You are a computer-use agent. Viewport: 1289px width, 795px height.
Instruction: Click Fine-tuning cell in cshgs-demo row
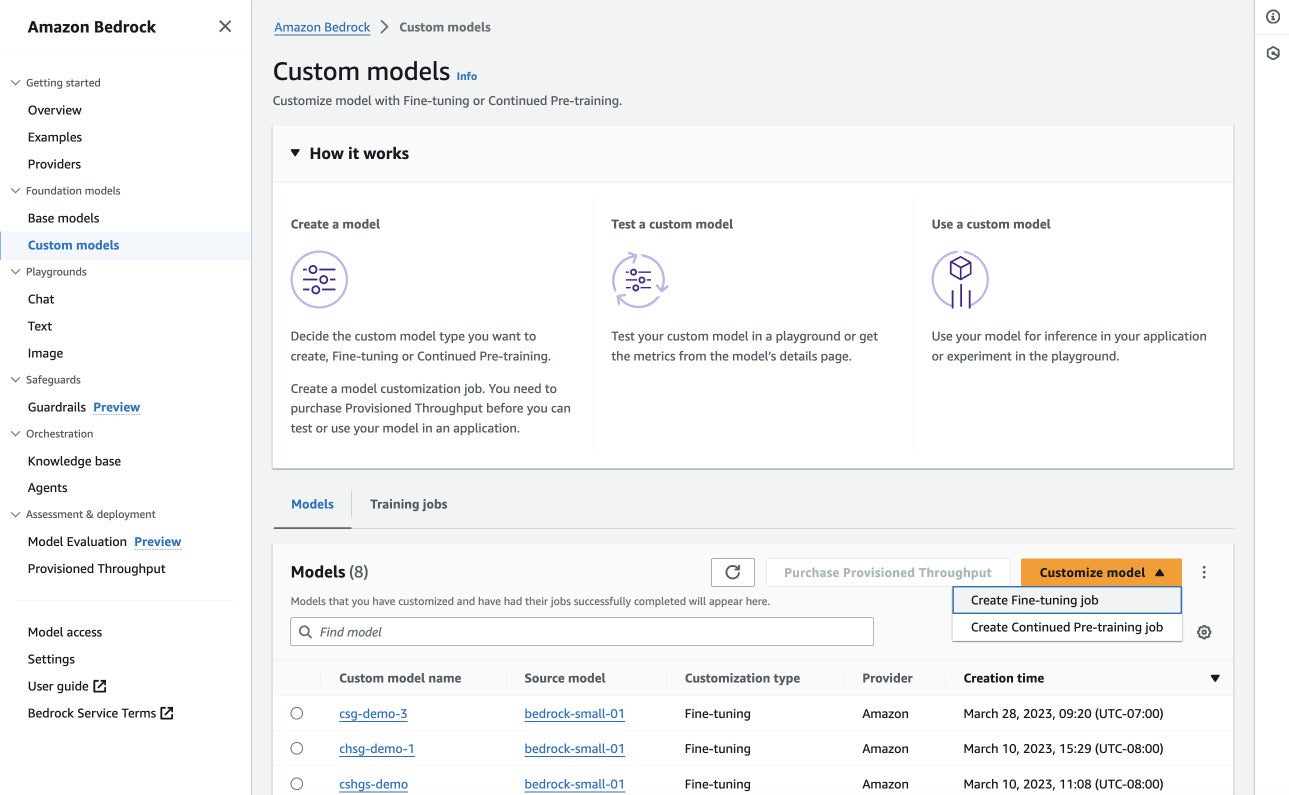coord(718,784)
